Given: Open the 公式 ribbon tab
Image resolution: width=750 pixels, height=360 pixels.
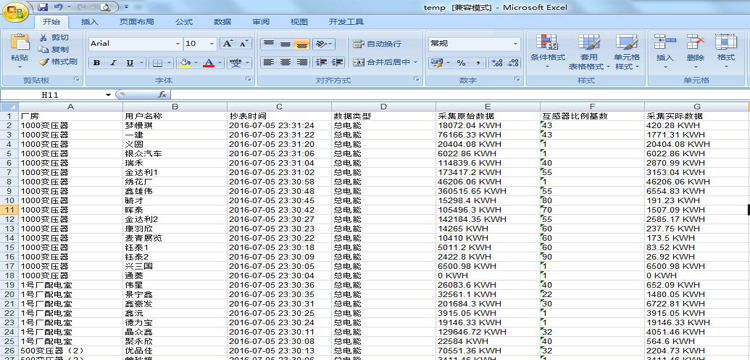Looking at the screenshot, I should [184, 22].
